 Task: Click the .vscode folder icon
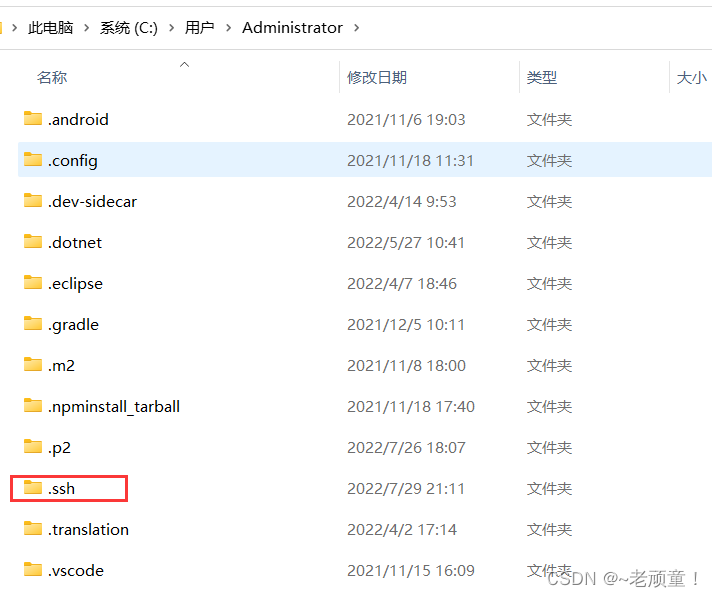(x=33, y=569)
